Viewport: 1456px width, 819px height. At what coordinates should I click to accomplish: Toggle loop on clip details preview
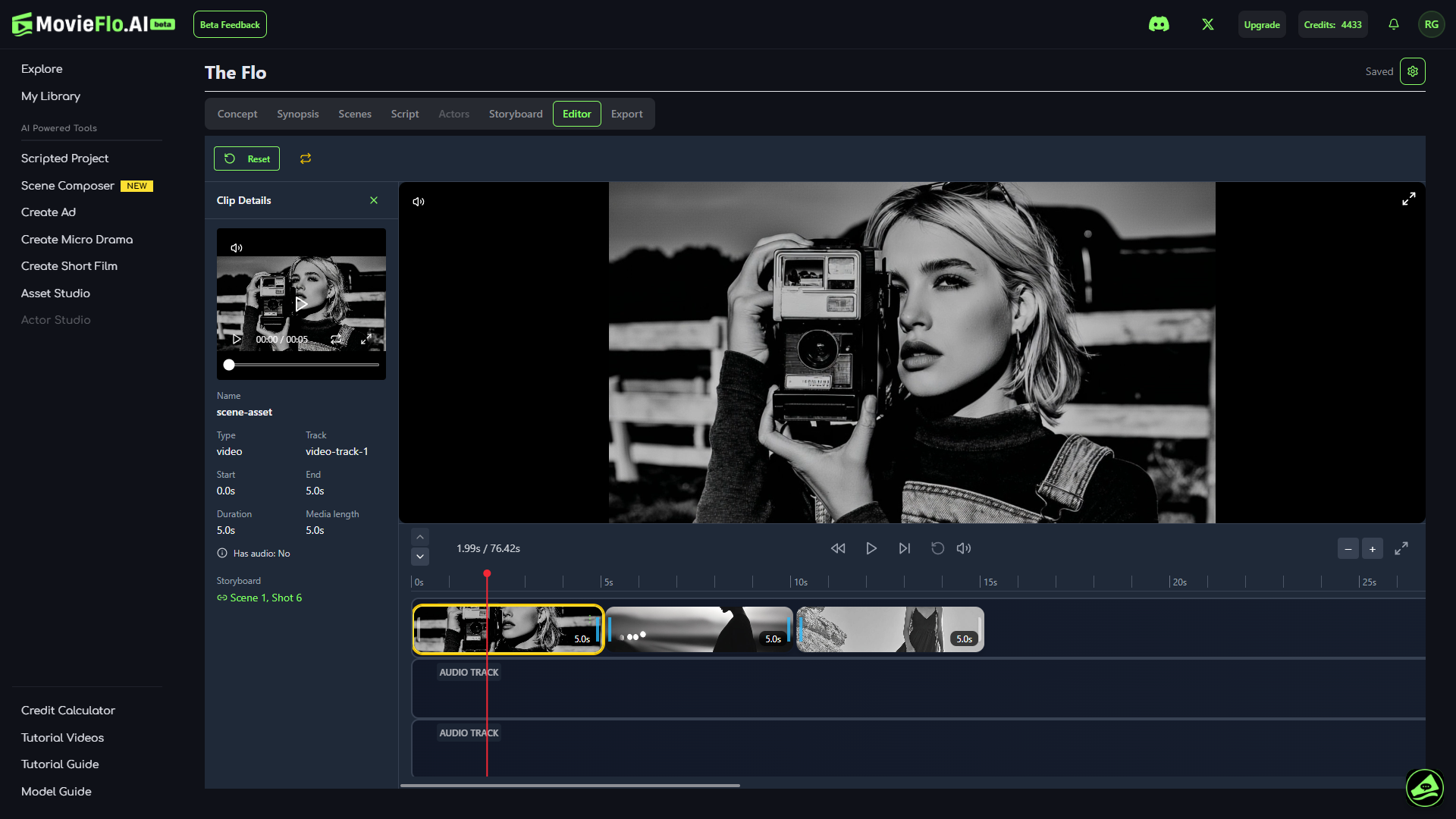pos(336,339)
